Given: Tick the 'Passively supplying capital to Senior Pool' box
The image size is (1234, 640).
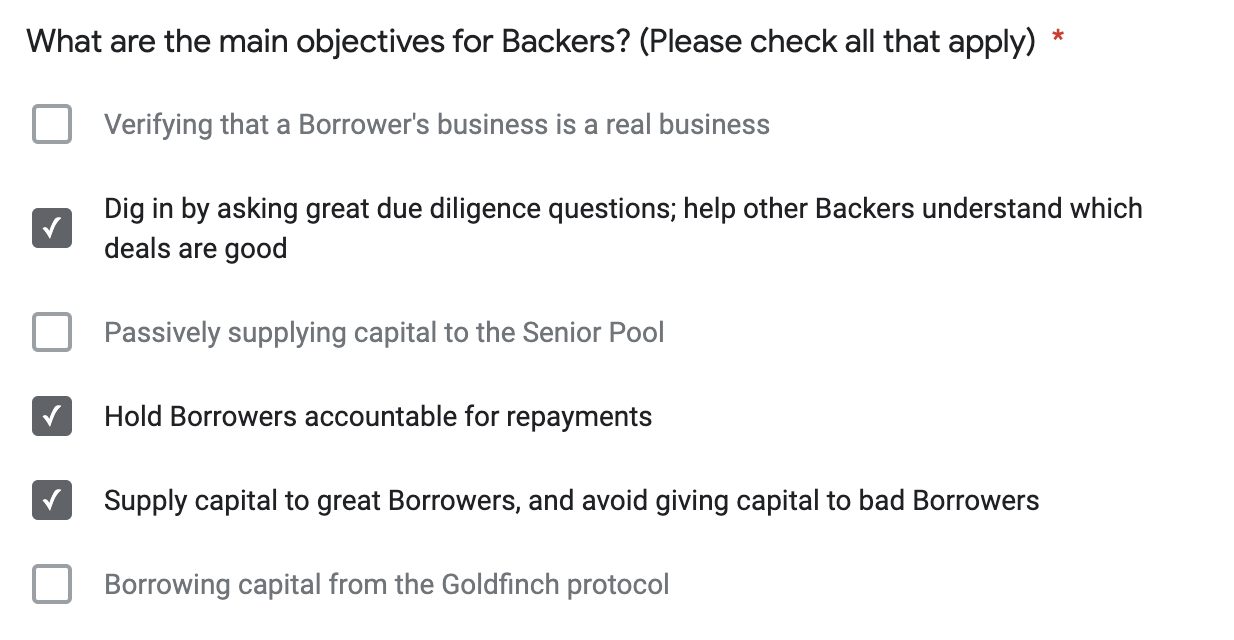Looking at the screenshot, I should [x=52, y=332].
